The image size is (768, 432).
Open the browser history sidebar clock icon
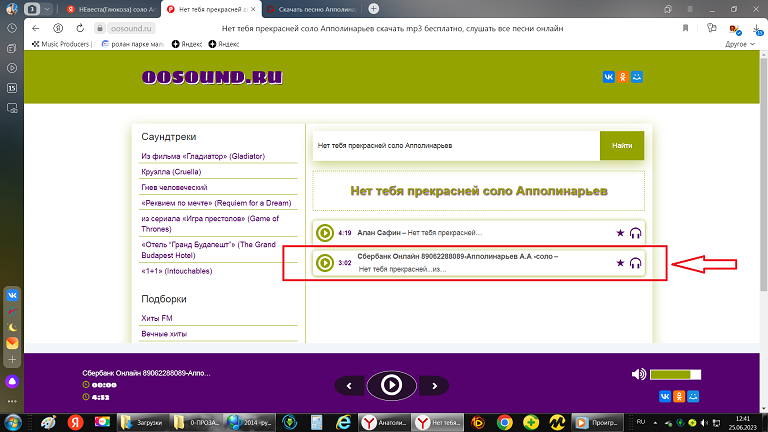click(x=12, y=28)
